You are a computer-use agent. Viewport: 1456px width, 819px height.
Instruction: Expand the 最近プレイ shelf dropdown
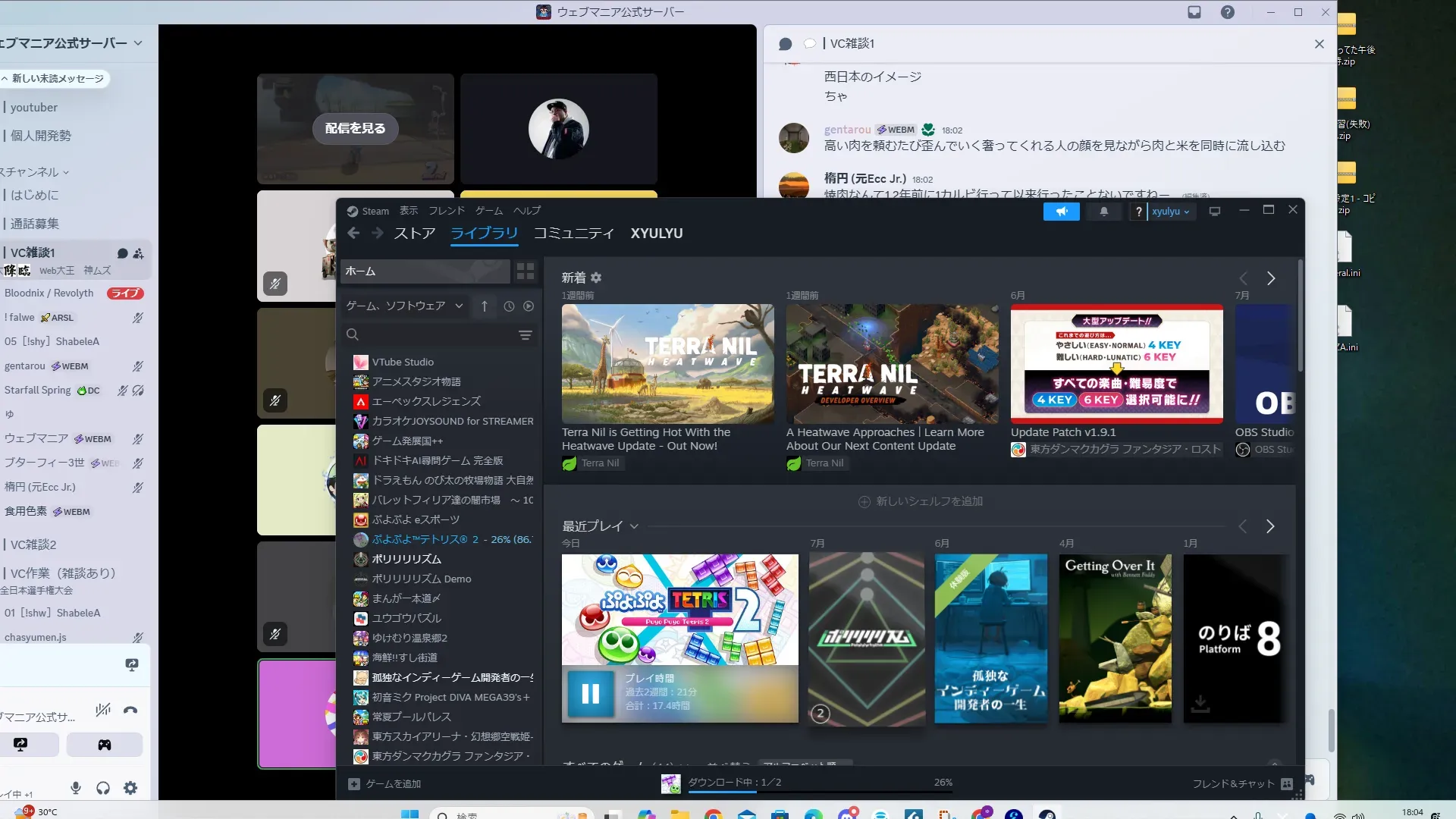pyautogui.click(x=634, y=526)
